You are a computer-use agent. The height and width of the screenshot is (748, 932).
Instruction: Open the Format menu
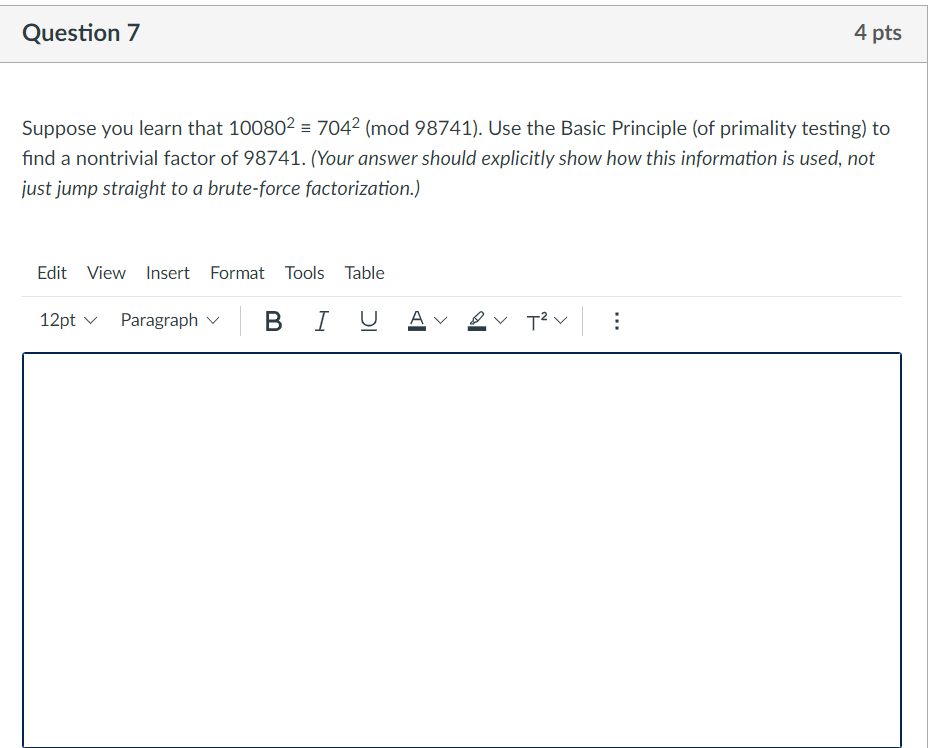pos(237,273)
